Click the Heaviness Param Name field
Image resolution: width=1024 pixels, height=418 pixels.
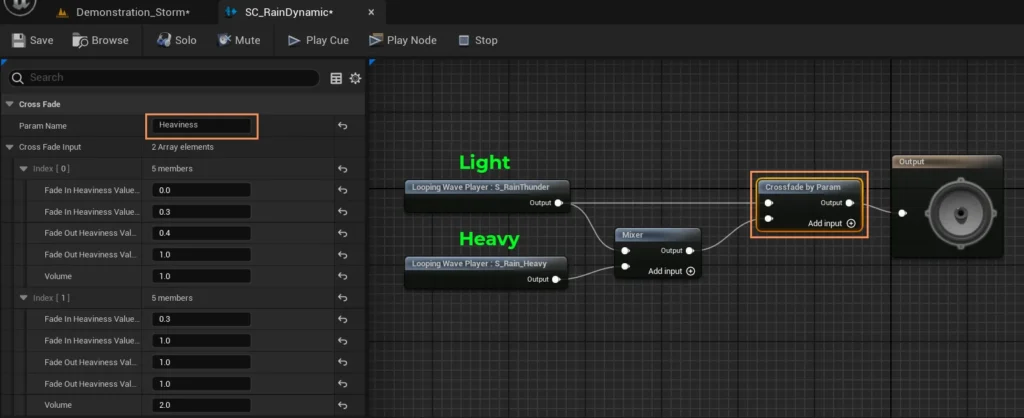coord(202,126)
